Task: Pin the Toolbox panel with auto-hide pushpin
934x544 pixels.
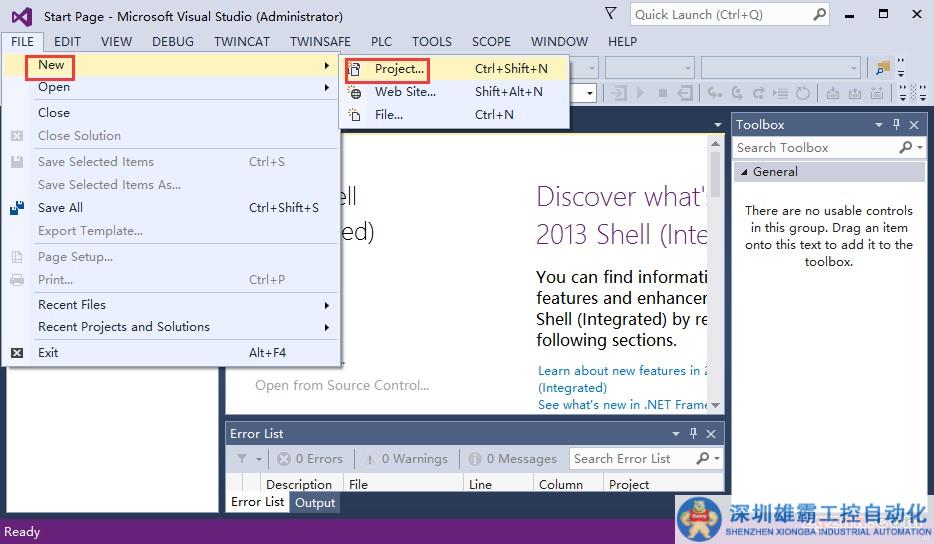Action: (x=896, y=125)
